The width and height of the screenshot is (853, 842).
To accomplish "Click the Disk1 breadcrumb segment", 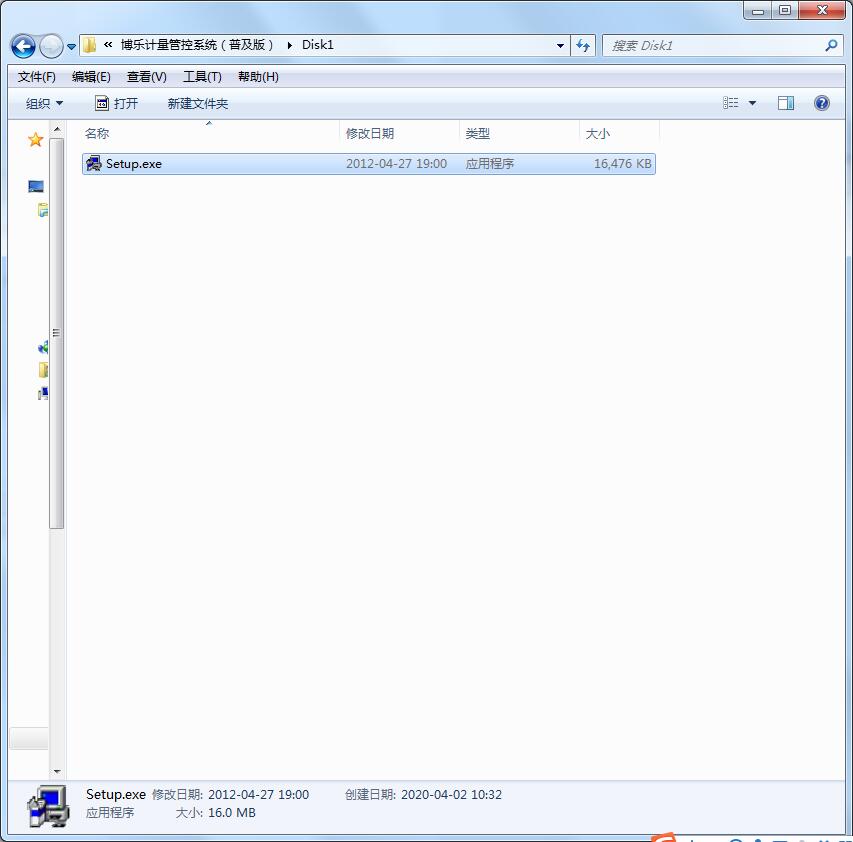I will tap(318, 45).
